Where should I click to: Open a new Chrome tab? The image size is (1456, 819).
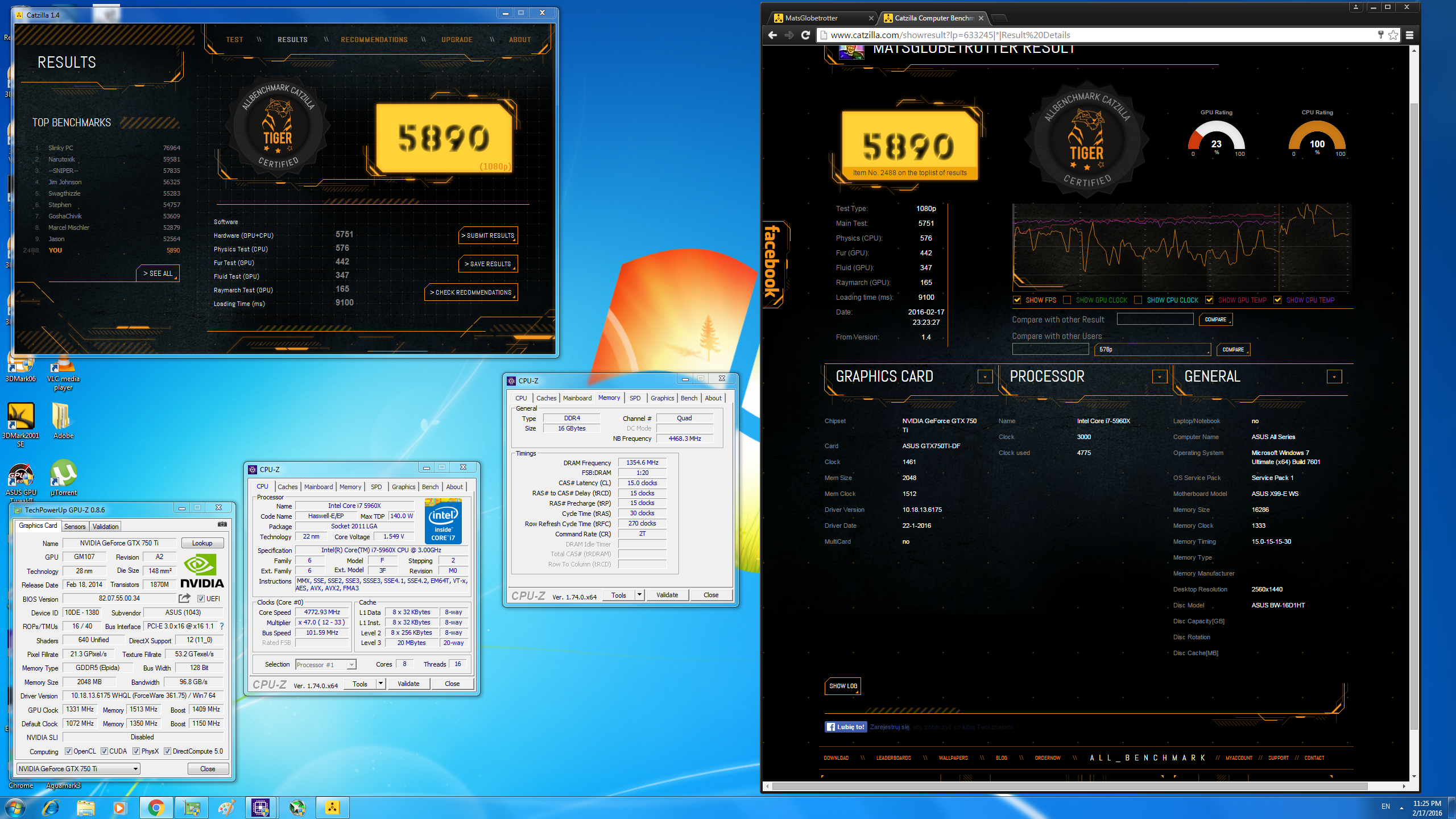[998, 18]
